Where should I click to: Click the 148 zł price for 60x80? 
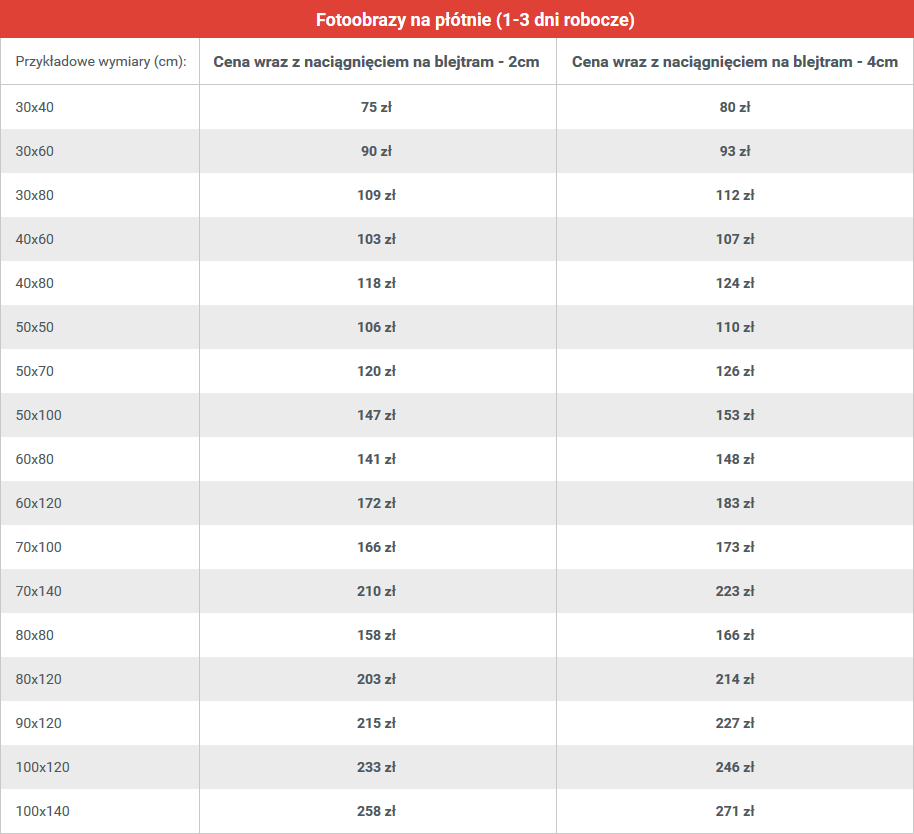[x=735, y=459]
